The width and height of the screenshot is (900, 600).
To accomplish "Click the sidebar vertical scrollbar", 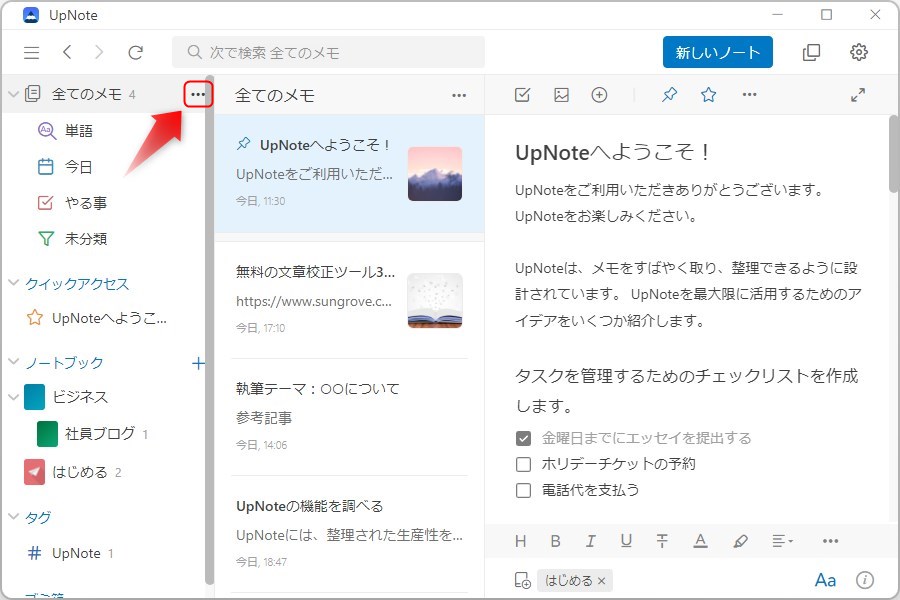I will point(210,329).
